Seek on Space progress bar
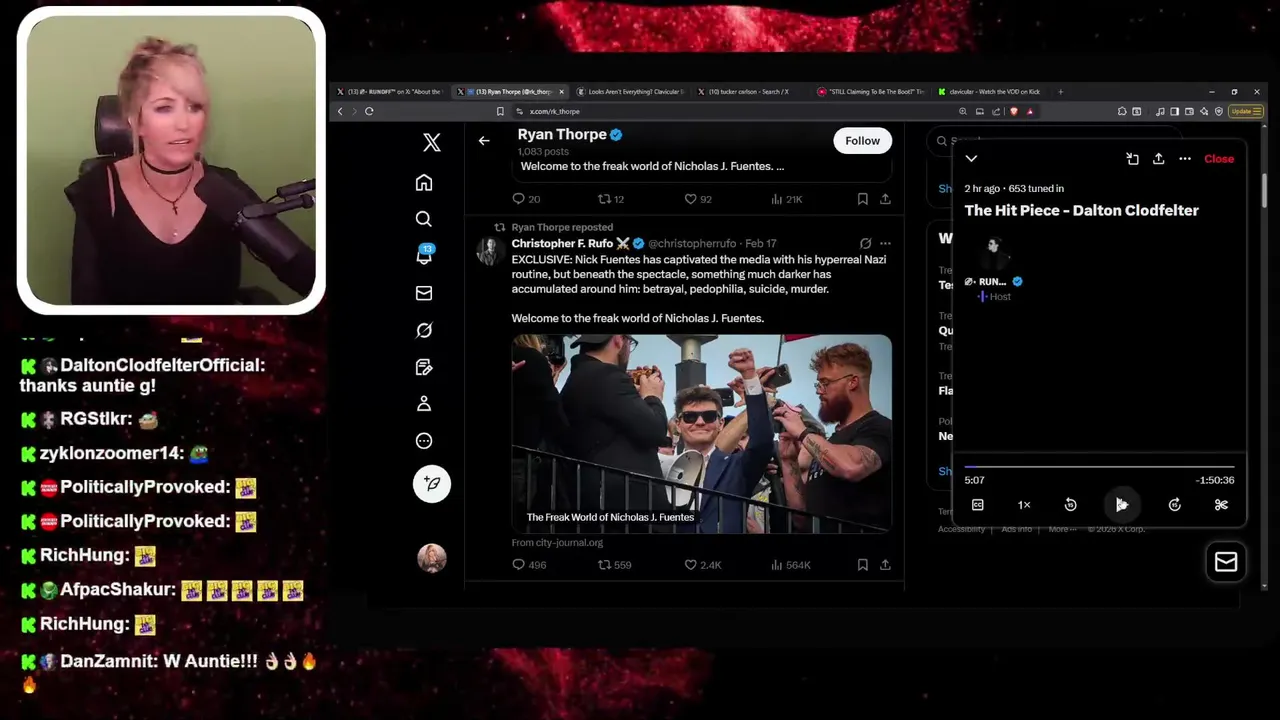 click(x=1099, y=467)
